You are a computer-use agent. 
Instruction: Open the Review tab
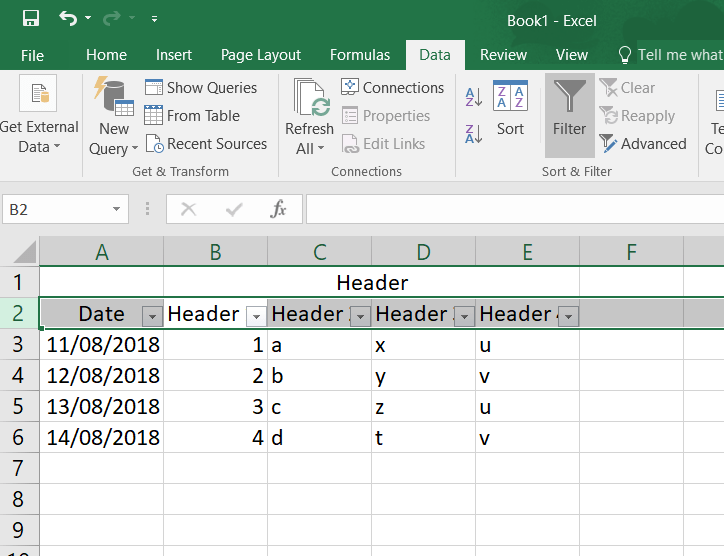pyautogui.click(x=503, y=55)
